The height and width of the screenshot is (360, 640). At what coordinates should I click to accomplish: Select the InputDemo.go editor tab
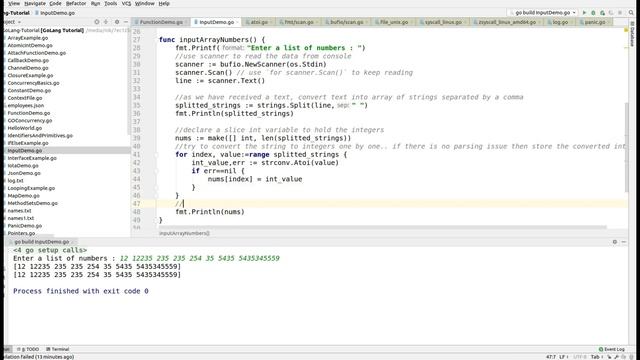click(x=216, y=22)
